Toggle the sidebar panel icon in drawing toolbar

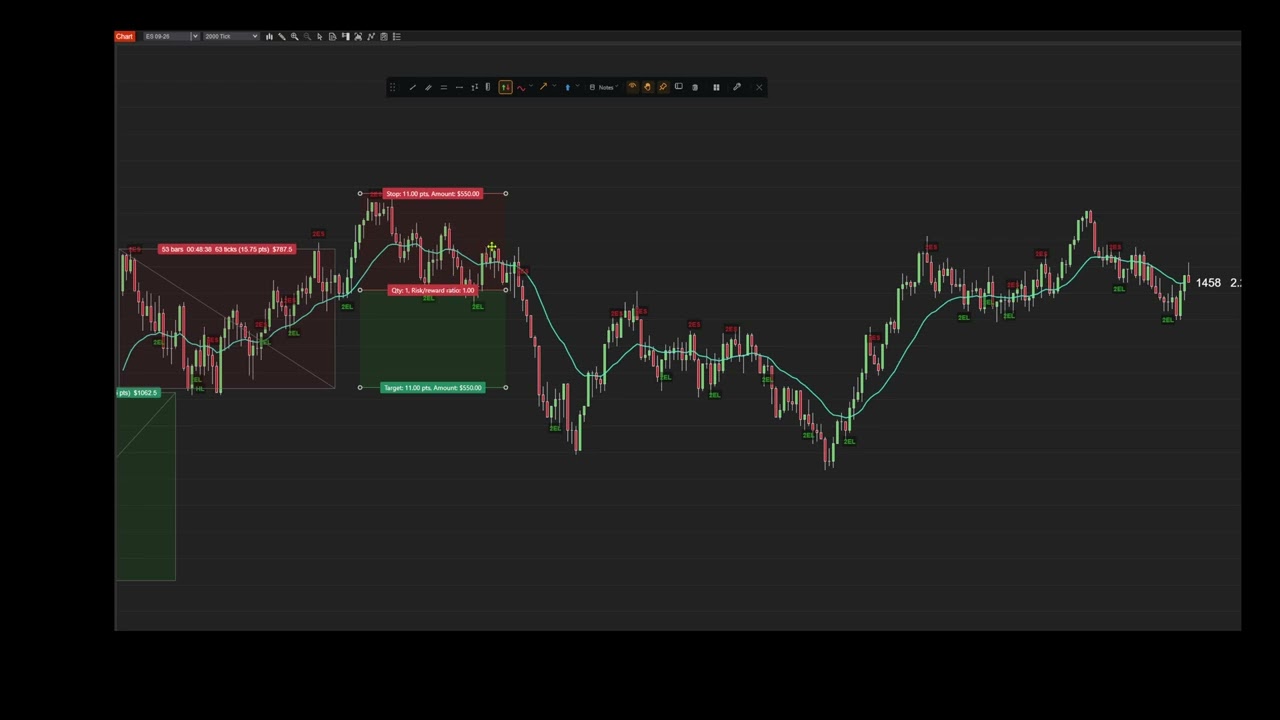pyautogui.click(x=679, y=87)
